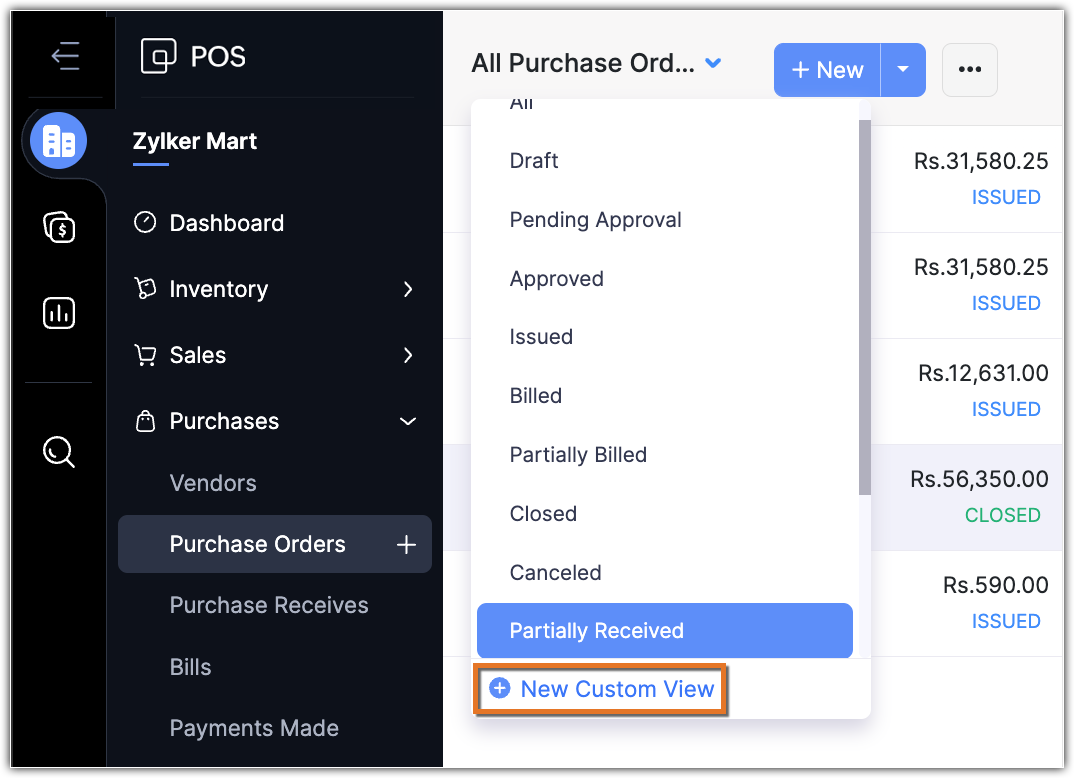Open the bar chart reports icon
Image resolution: width=1074 pixels, height=778 pixels.
point(59,314)
